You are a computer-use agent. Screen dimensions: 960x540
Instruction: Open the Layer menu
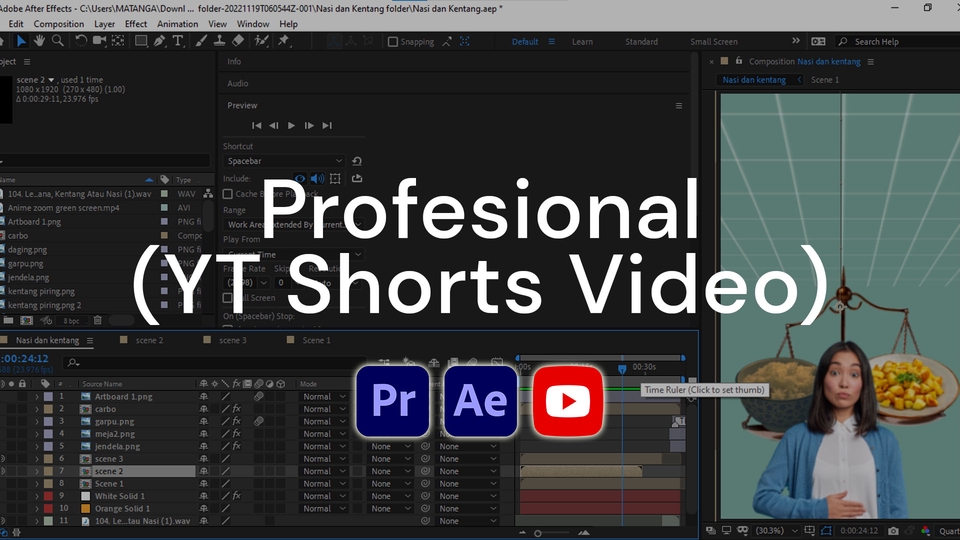(104, 24)
